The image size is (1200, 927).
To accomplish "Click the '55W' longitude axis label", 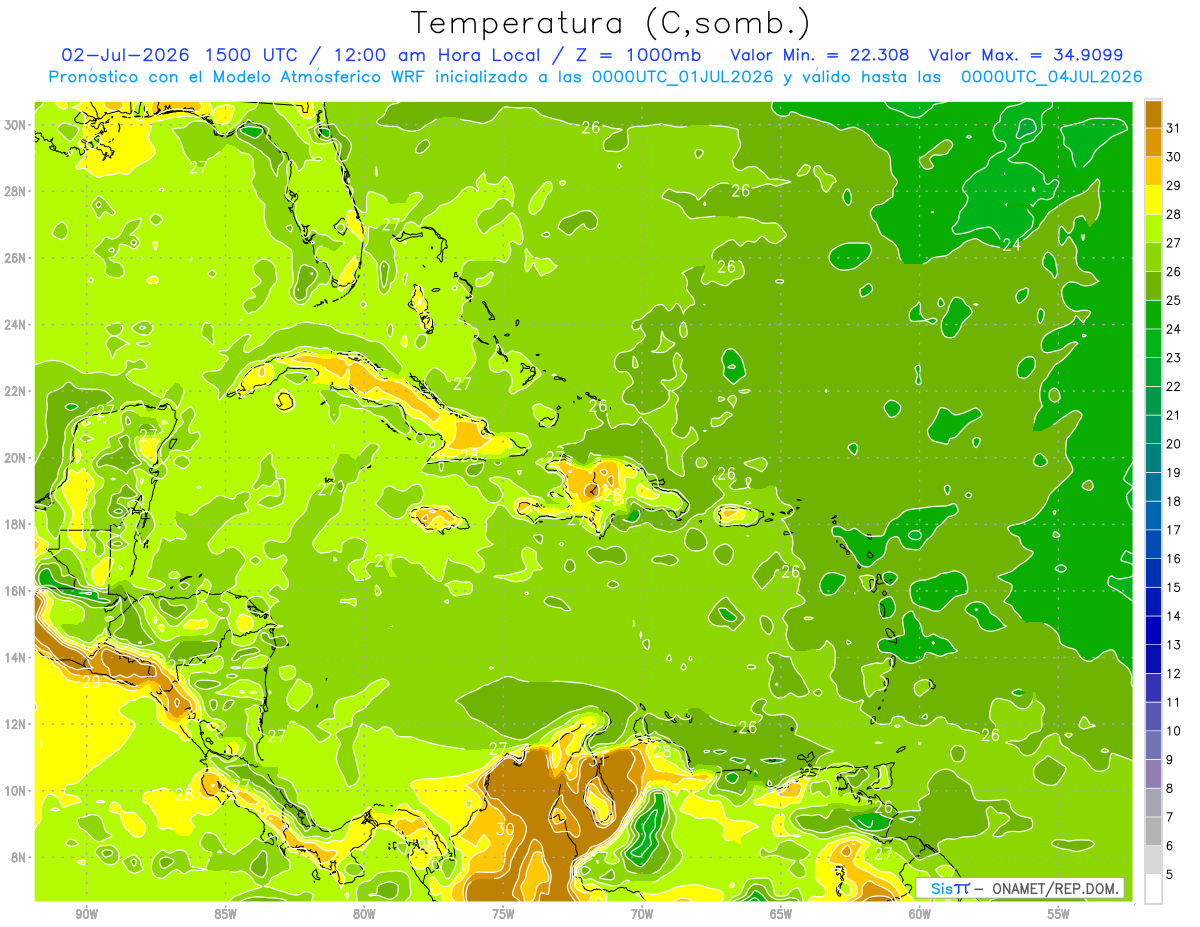I will pos(1059,914).
